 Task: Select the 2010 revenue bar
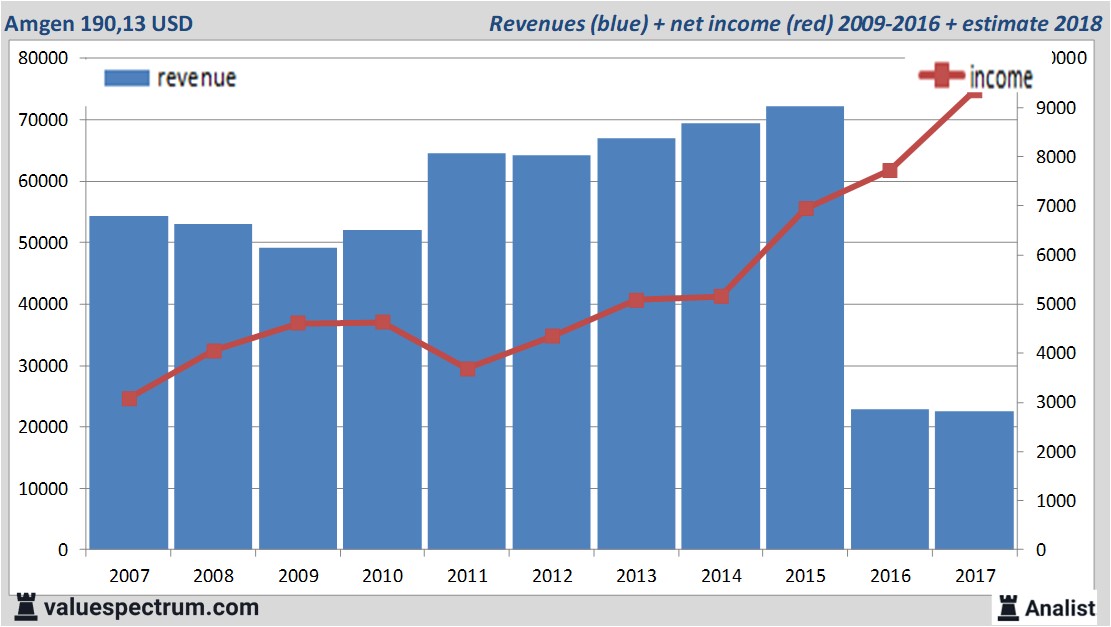coord(383,390)
